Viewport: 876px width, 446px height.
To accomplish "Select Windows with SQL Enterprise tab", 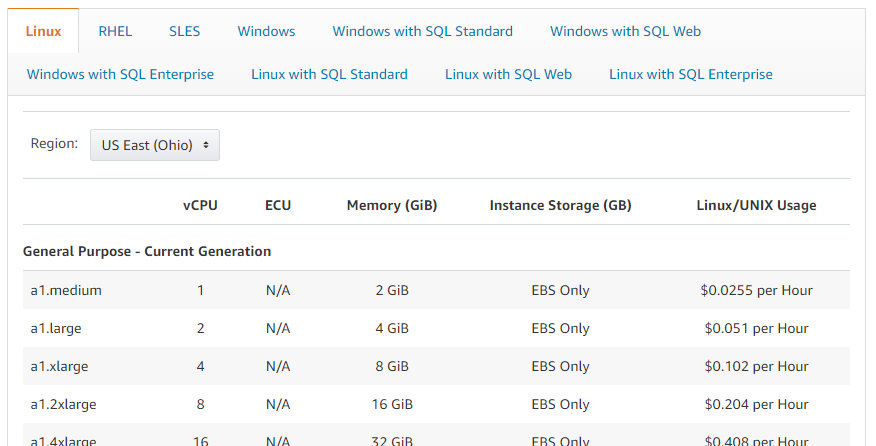I will [x=120, y=74].
